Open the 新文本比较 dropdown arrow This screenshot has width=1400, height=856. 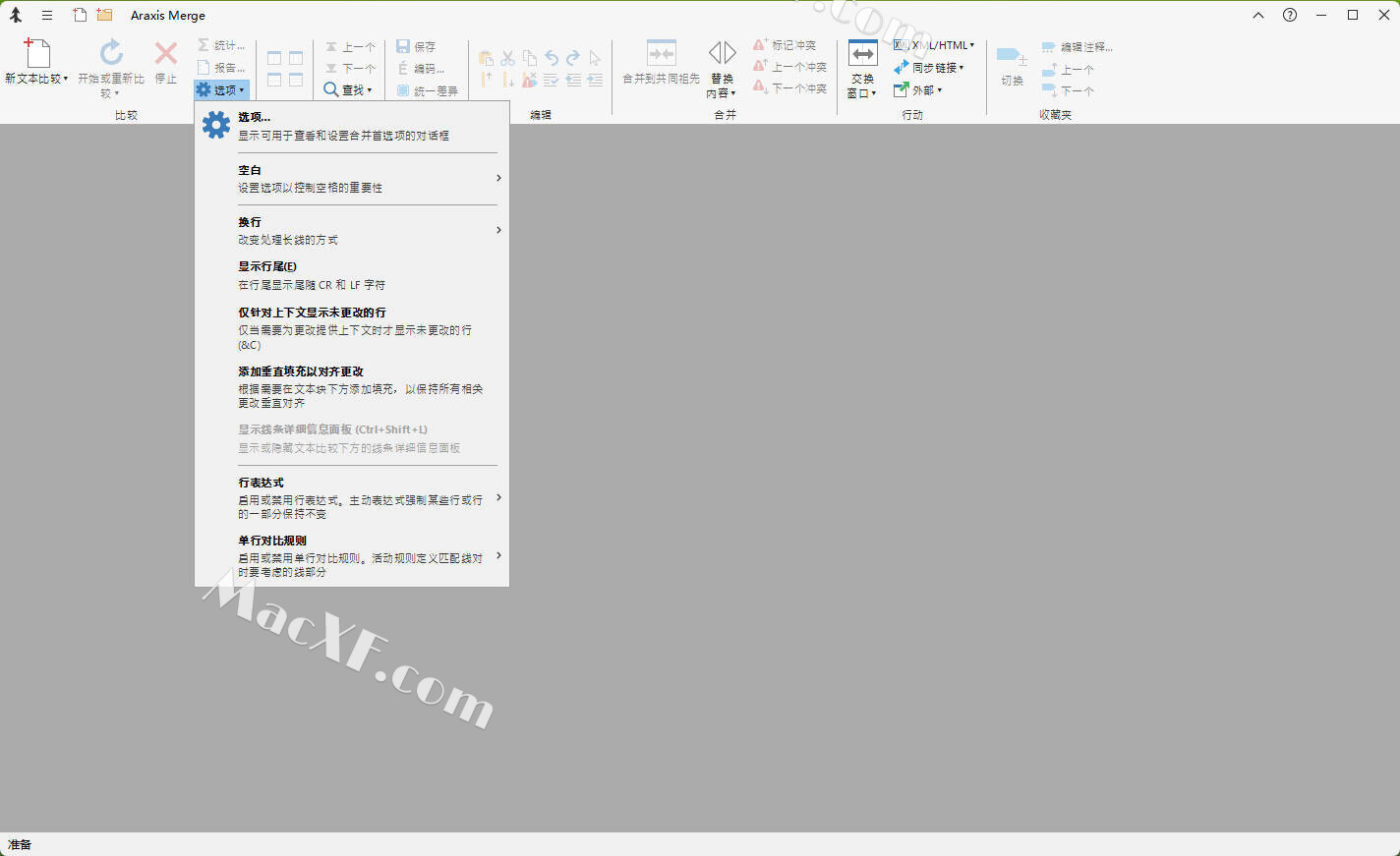[x=66, y=79]
